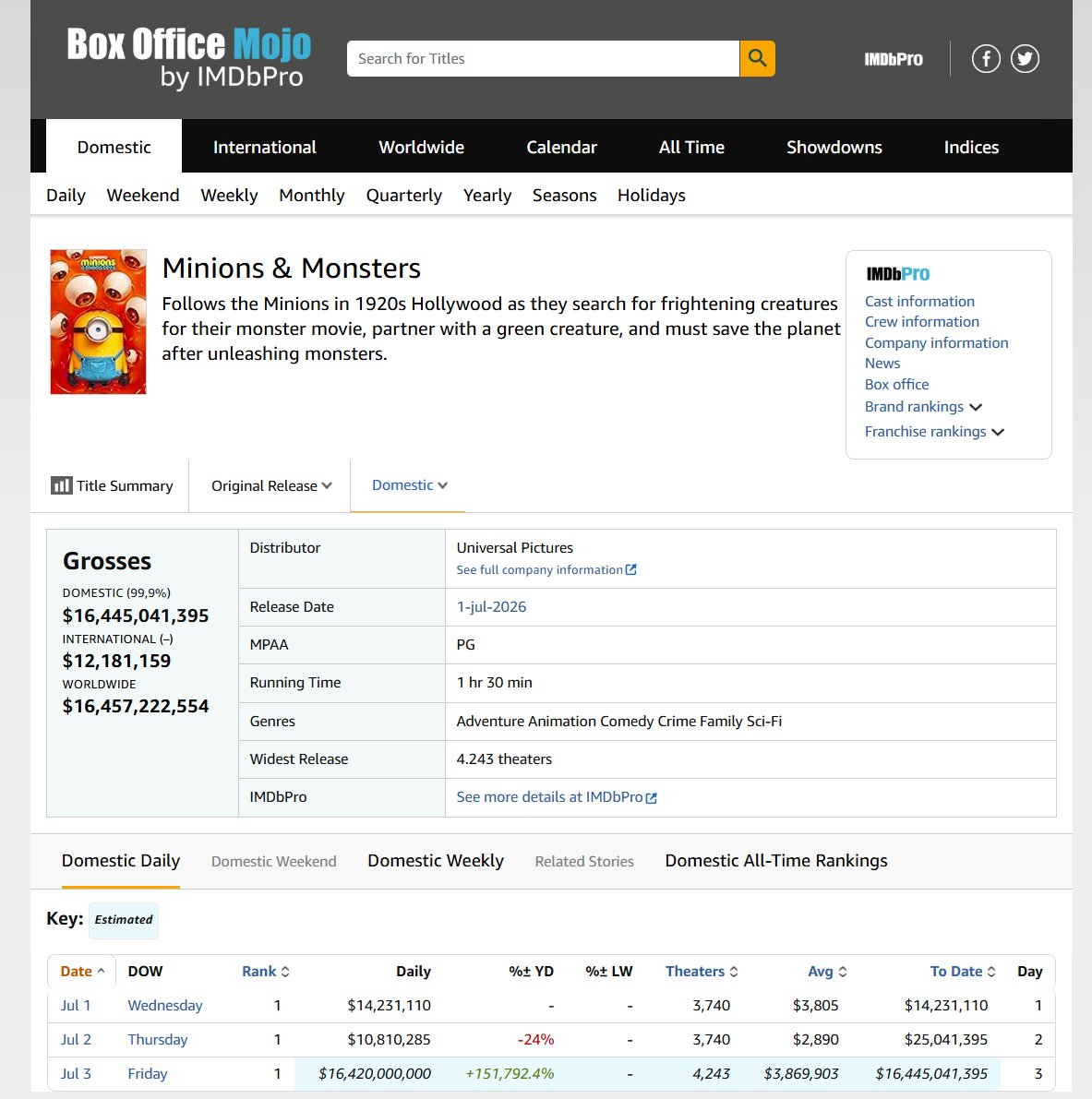Open the Jul 2 date link
The image size is (1092, 1099).
click(76, 1040)
